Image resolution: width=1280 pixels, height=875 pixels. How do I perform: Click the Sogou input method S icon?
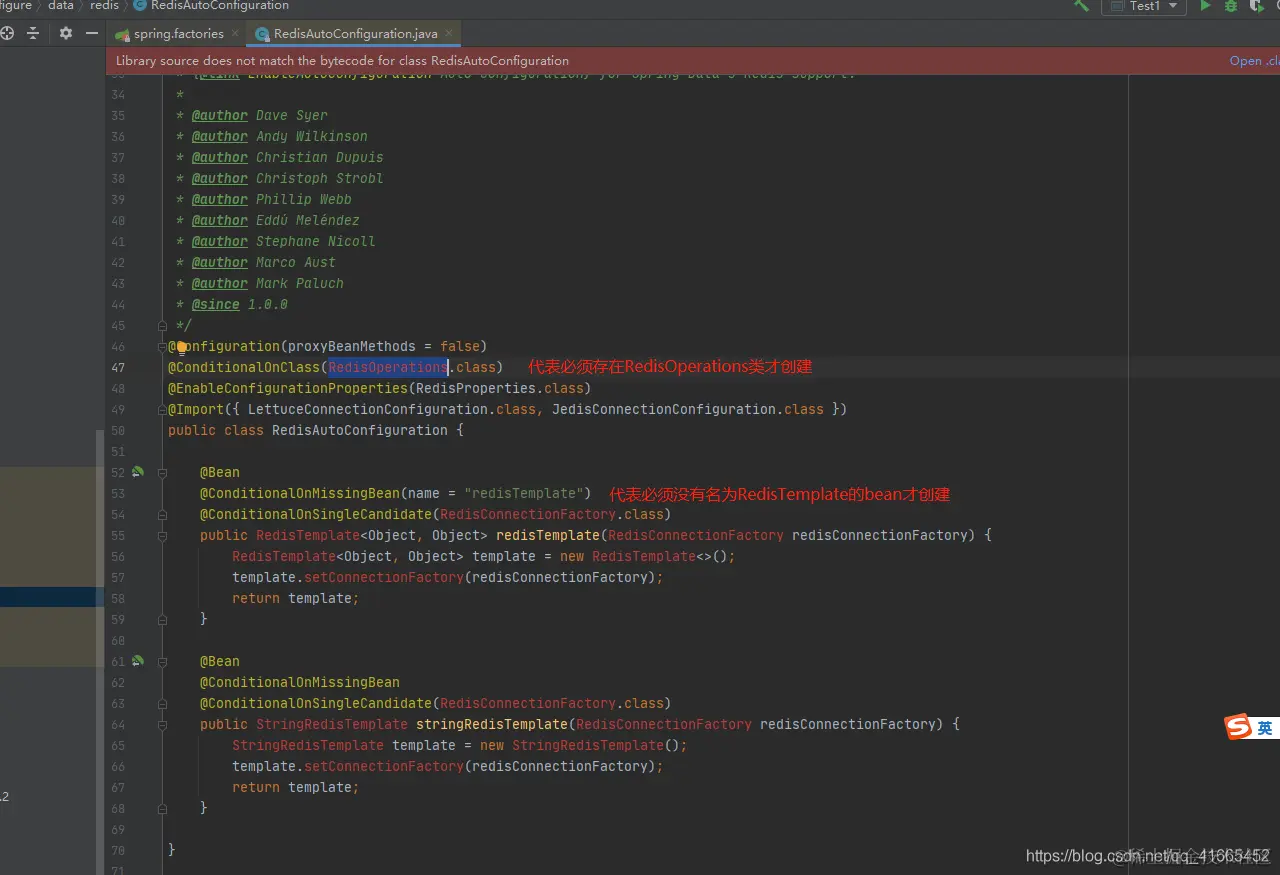pyautogui.click(x=1239, y=727)
